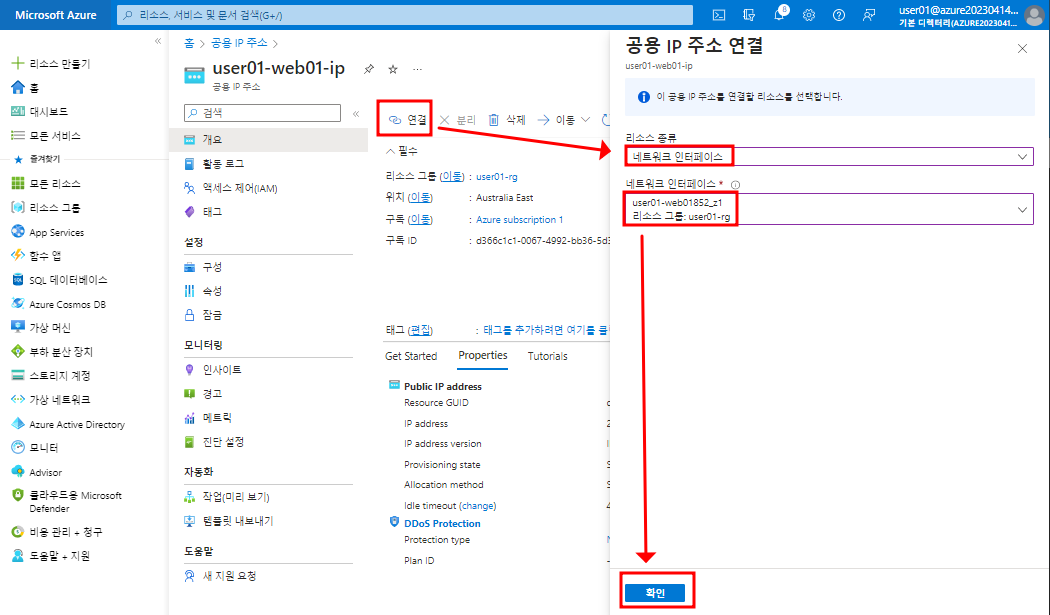Click change link for Idle timeout
Viewport: 1050px width, 615px height.
point(478,506)
